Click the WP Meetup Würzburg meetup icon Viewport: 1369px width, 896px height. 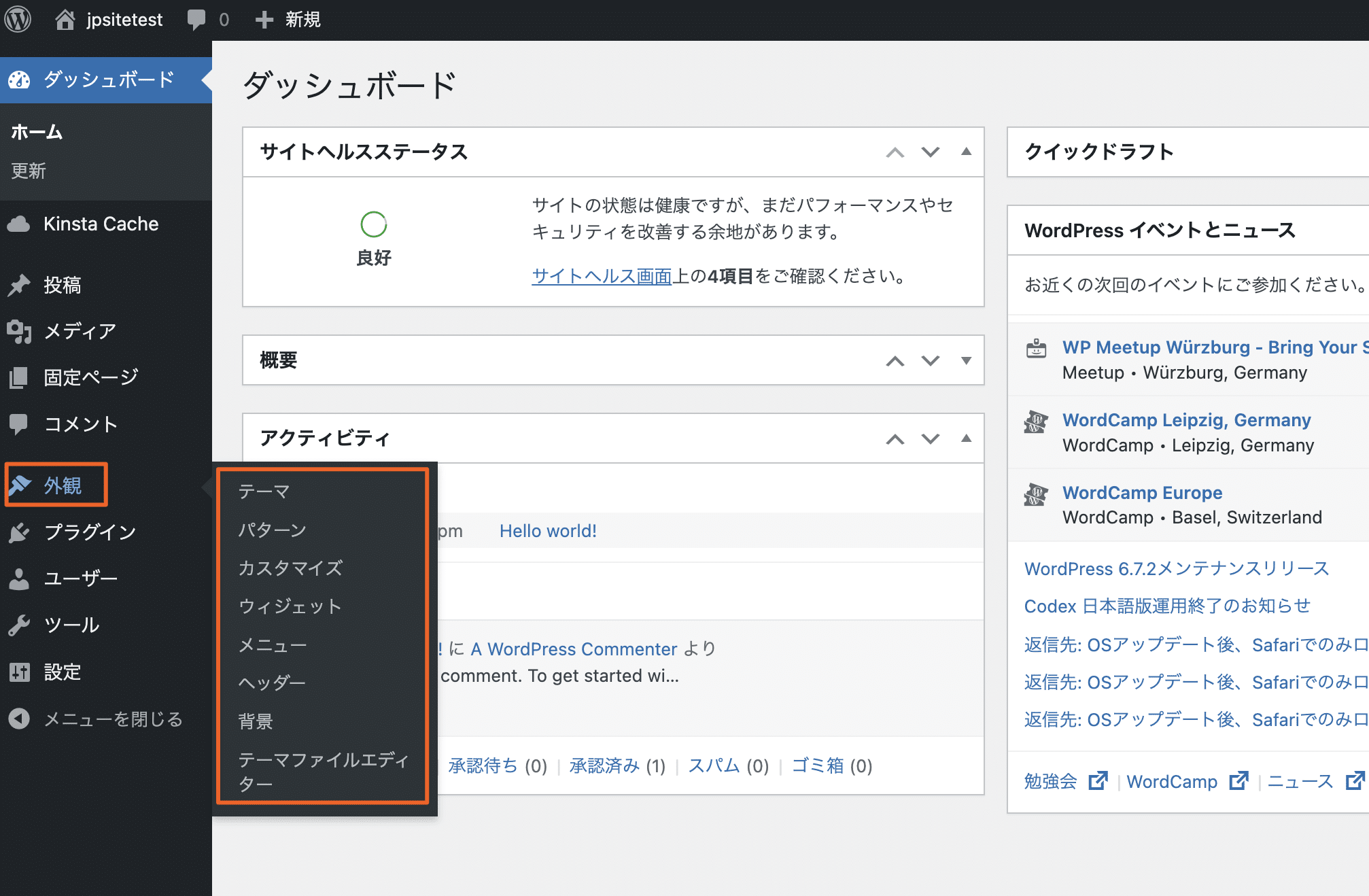pyautogui.click(x=1036, y=349)
